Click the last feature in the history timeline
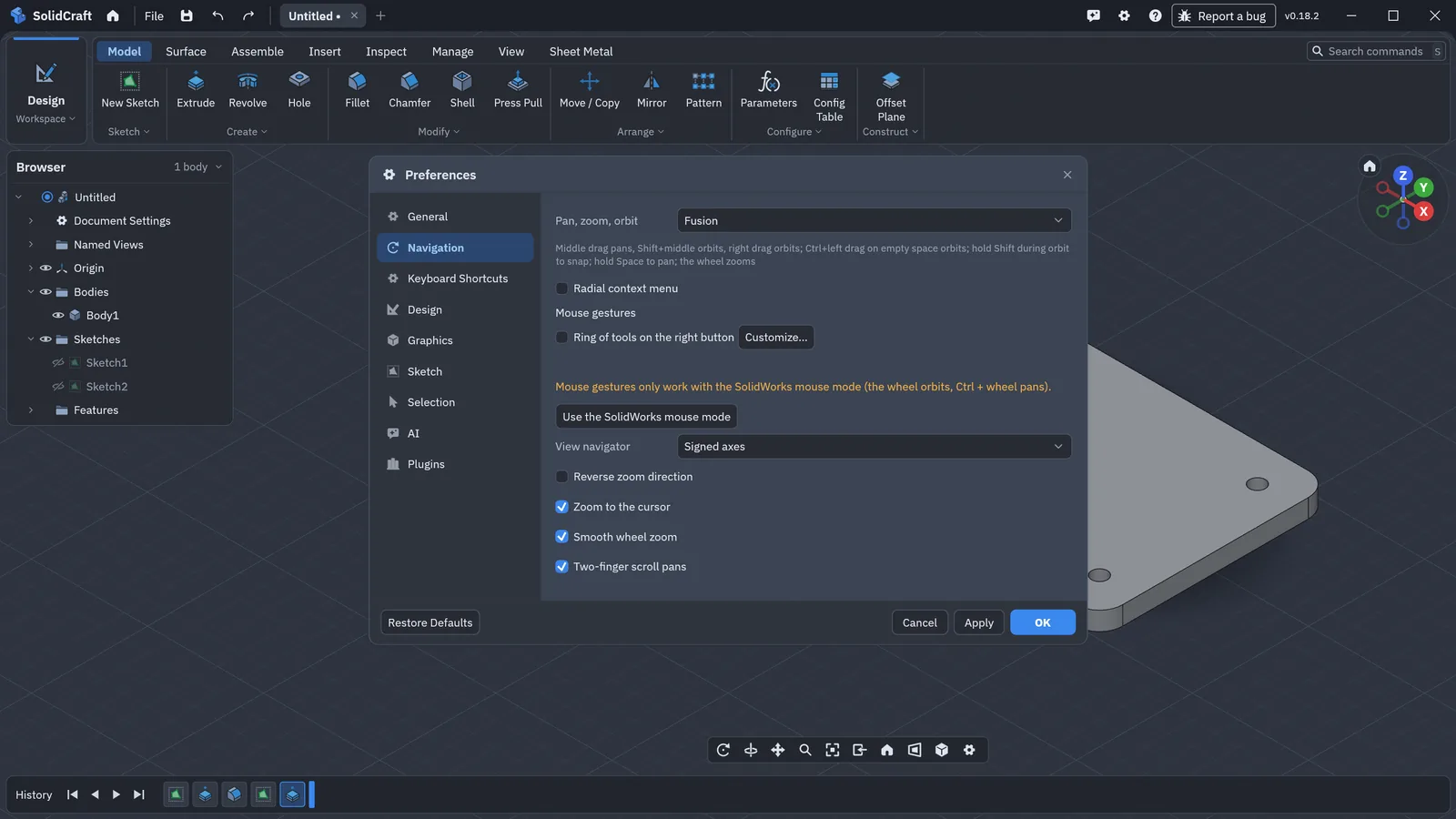 [x=292, y=794]
